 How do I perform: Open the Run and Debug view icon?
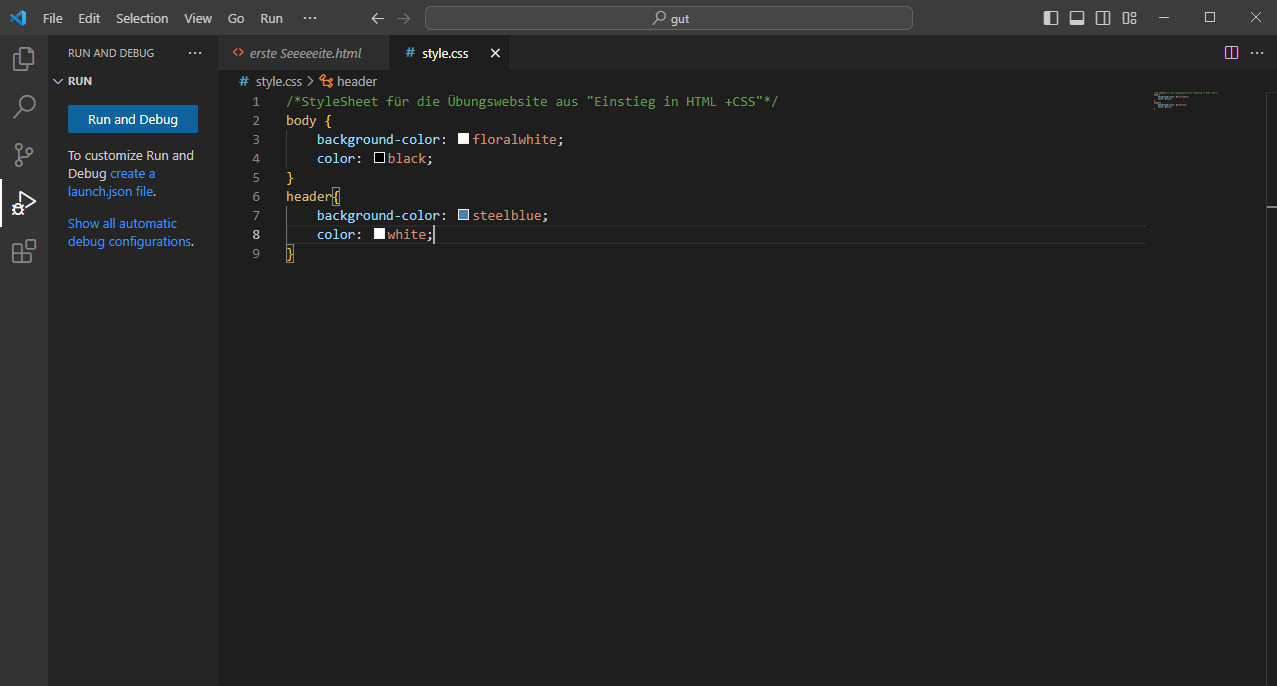[24, 203]
